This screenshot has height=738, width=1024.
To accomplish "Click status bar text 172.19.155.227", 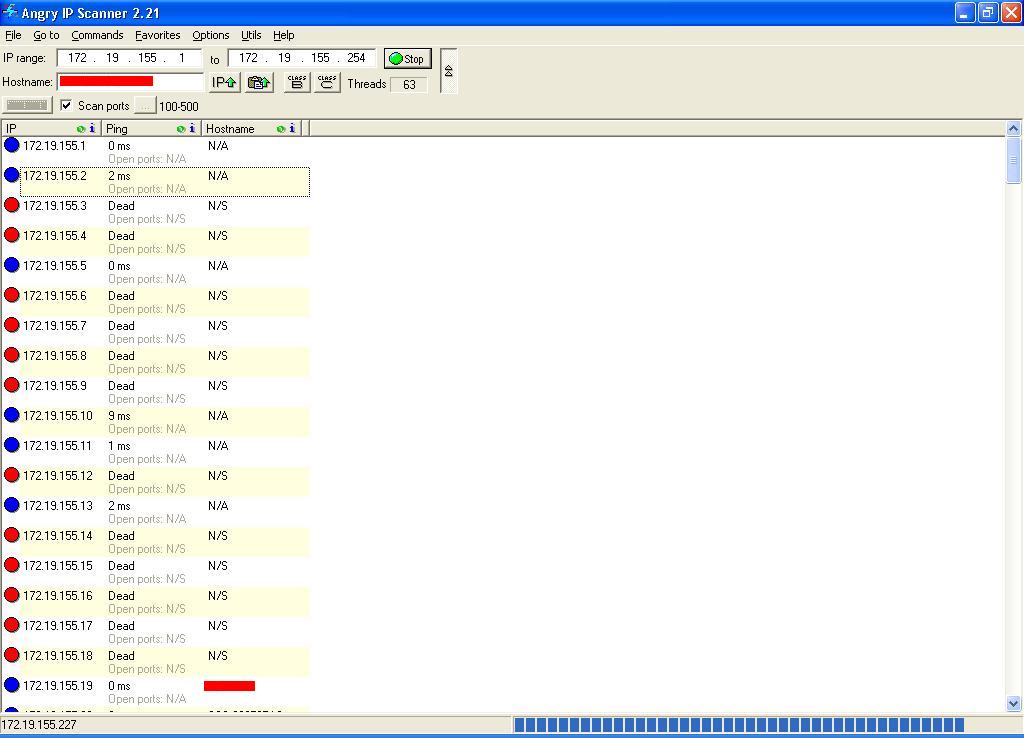I will [39, 725].
